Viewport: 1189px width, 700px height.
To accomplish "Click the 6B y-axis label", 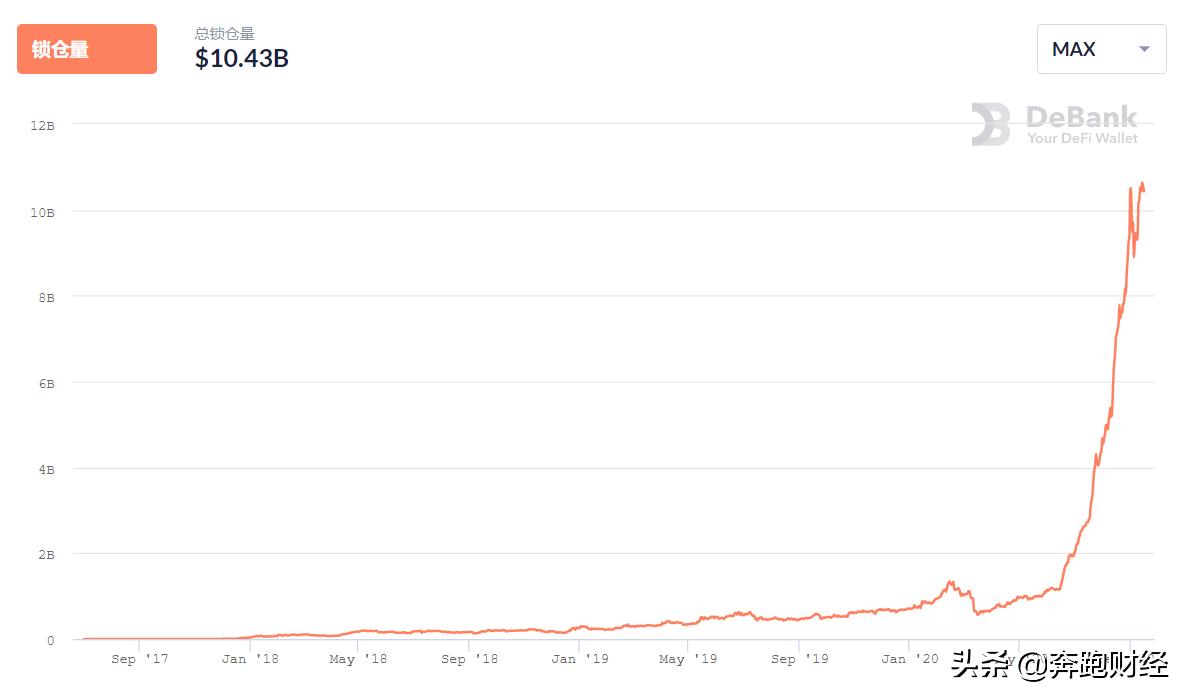I will click(x=46, y=383).
